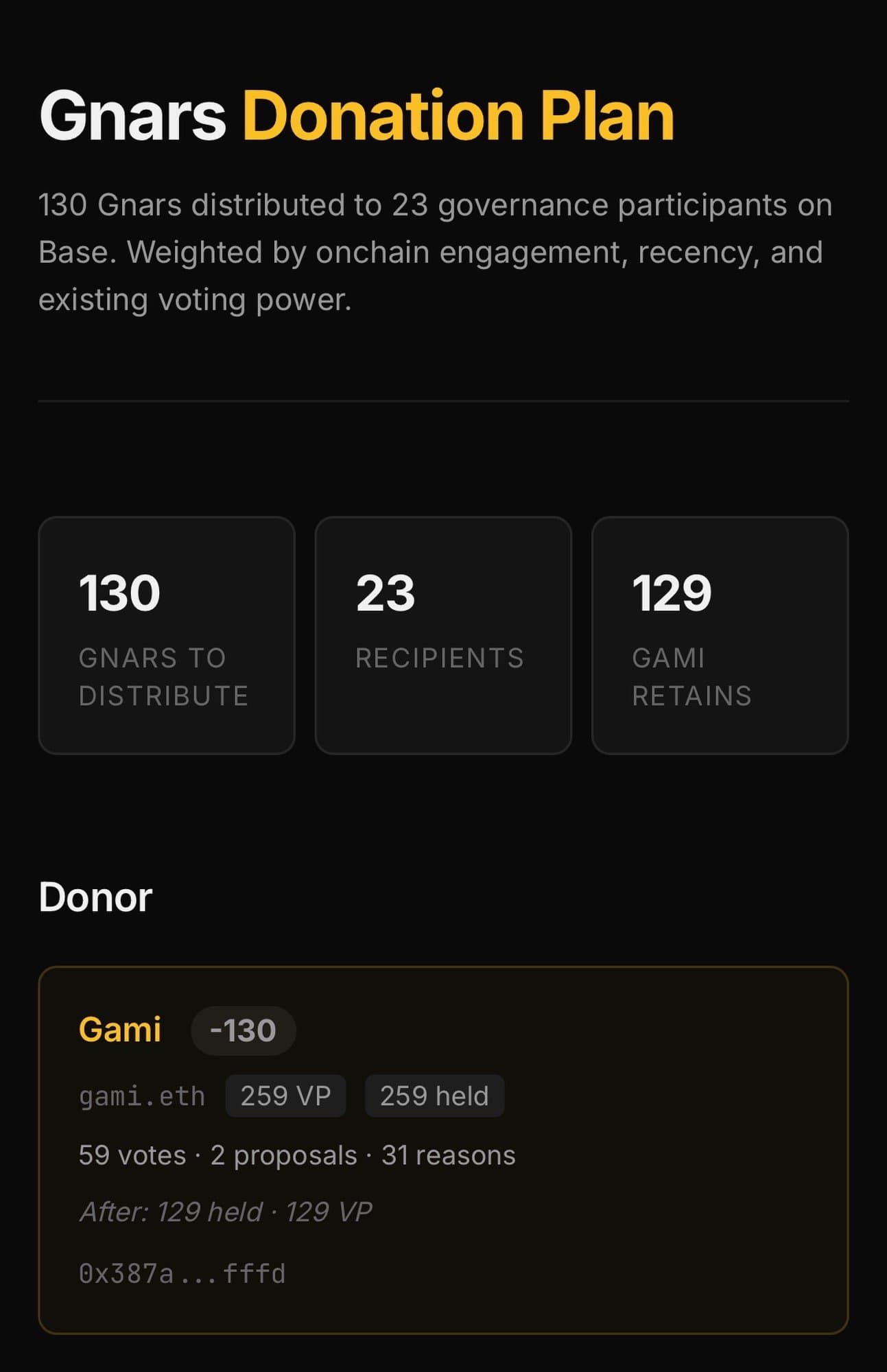Click the -130 badge beside Gami
This screenshot has width=887, height=1372.
(x=243, y=1030)
